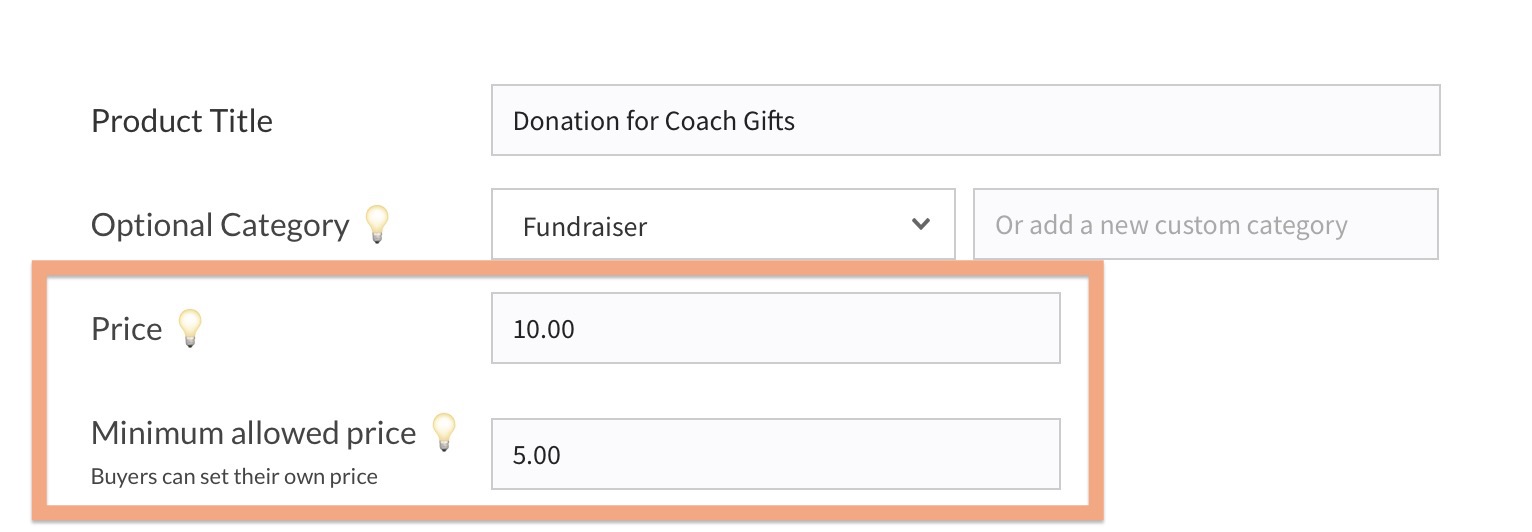Click the Product Title input field
Viewport: 1532px width, 532px height.
pyautogui.click(x=965, y=121)
